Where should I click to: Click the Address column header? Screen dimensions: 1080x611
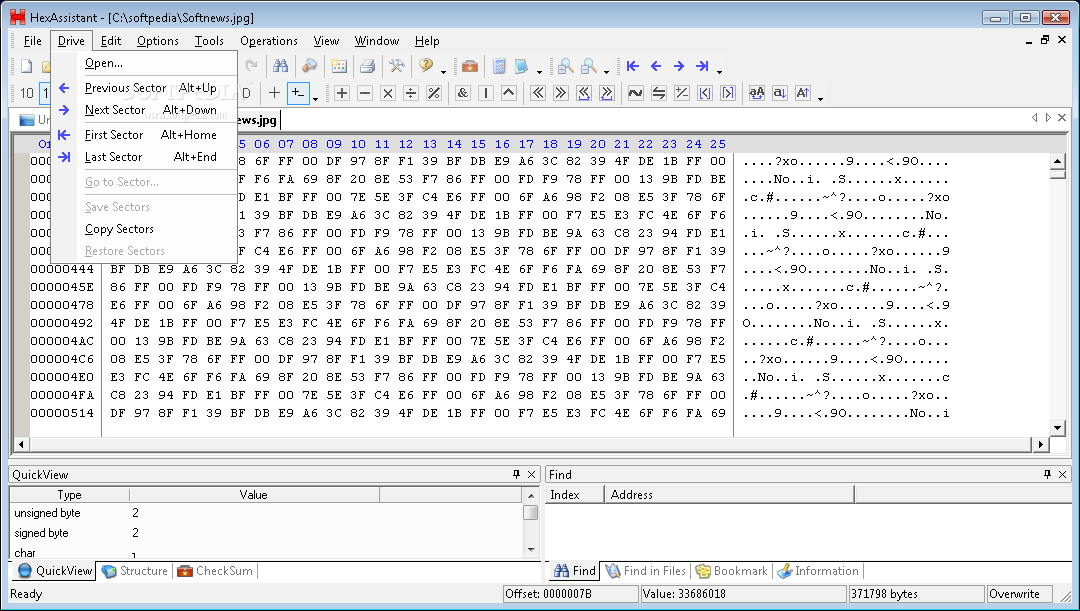pos(729,495)
